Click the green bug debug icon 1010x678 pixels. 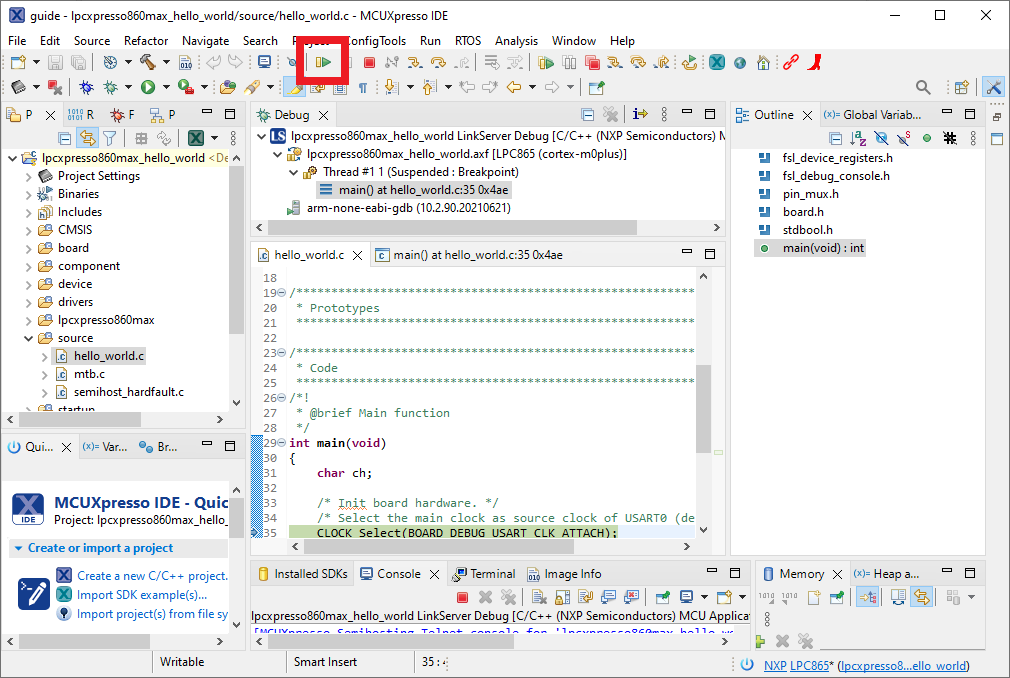[111, 88]
